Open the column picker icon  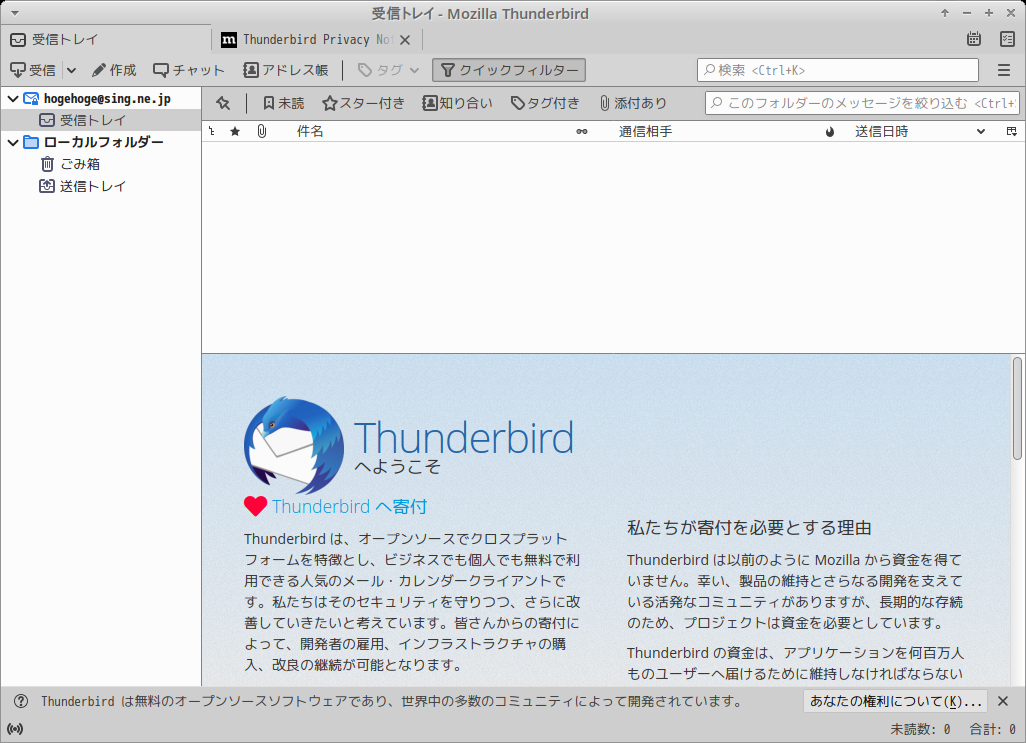1012,131
